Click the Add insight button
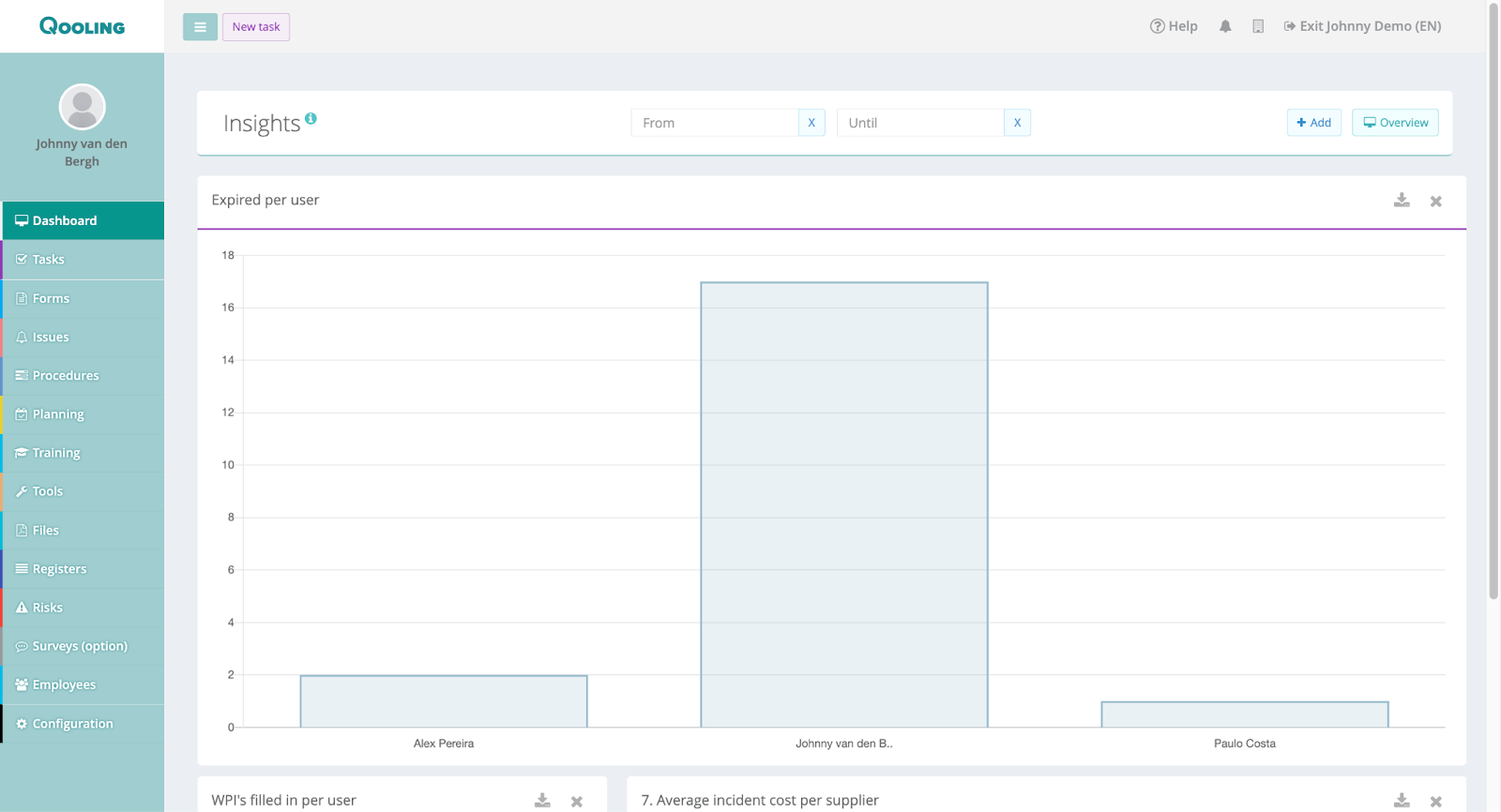1501x812 pixels. pyautogui.click(x=1314, y=123)
